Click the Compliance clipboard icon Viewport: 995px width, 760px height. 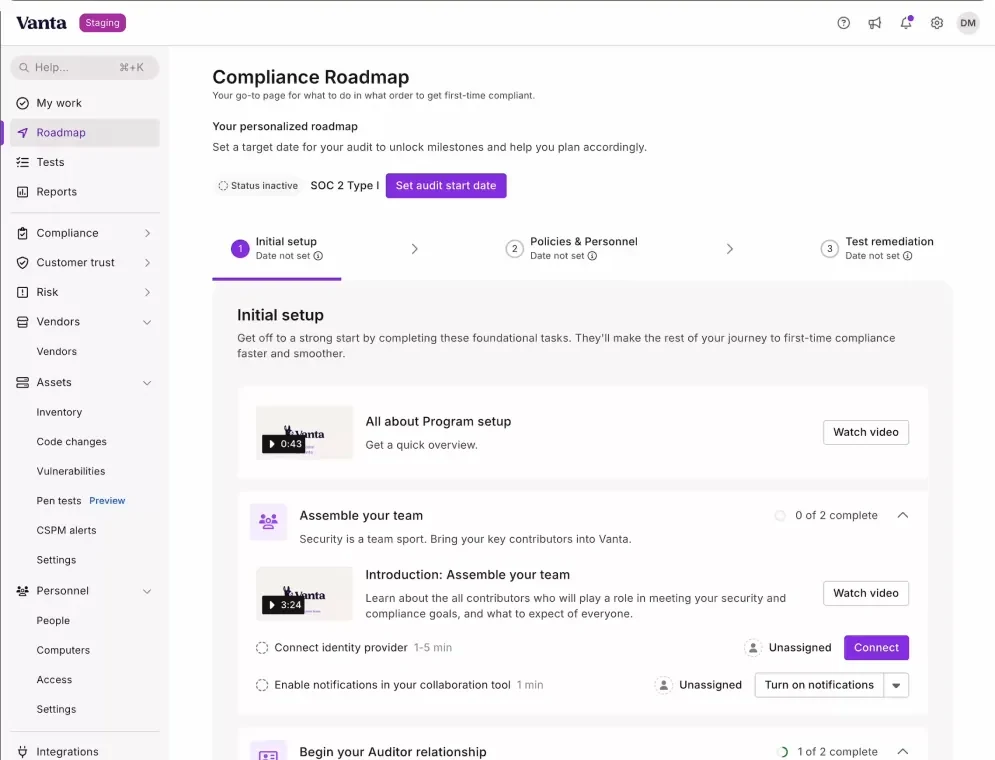point(22,233)
